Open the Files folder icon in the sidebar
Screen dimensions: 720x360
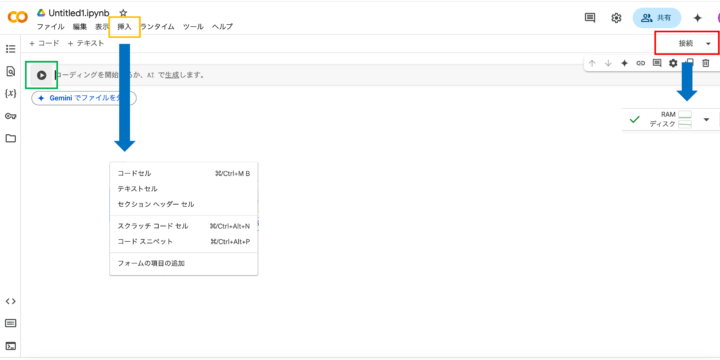[x=10, y=138]
